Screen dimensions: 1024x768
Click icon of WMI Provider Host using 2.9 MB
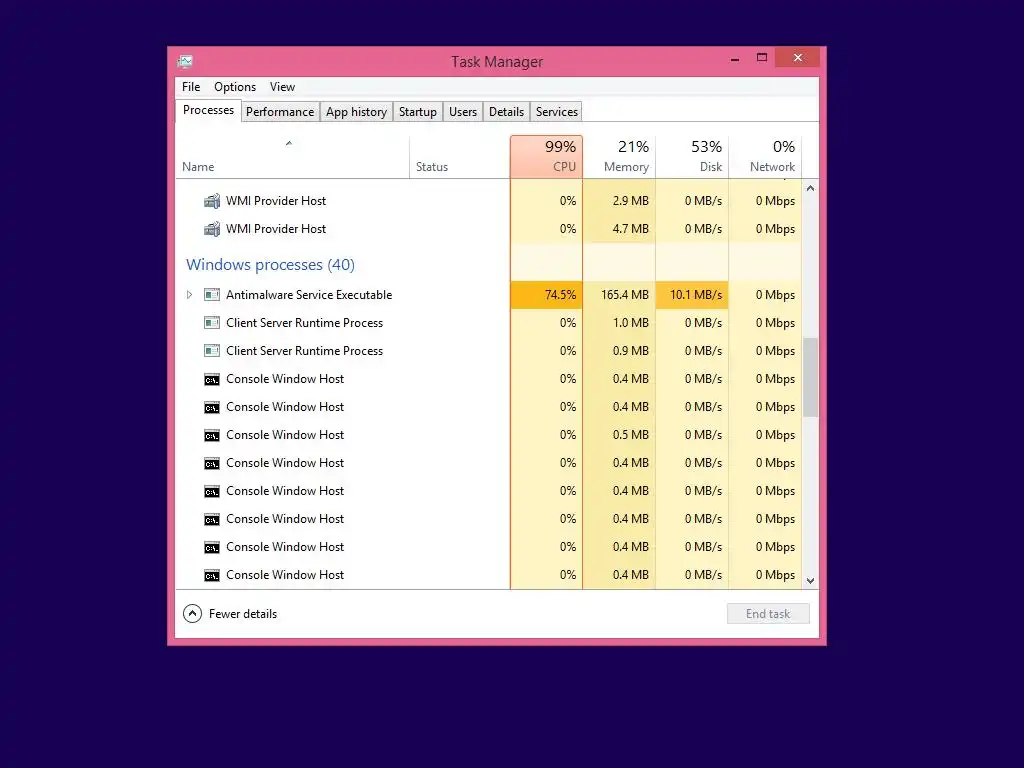tap(212, 201)
